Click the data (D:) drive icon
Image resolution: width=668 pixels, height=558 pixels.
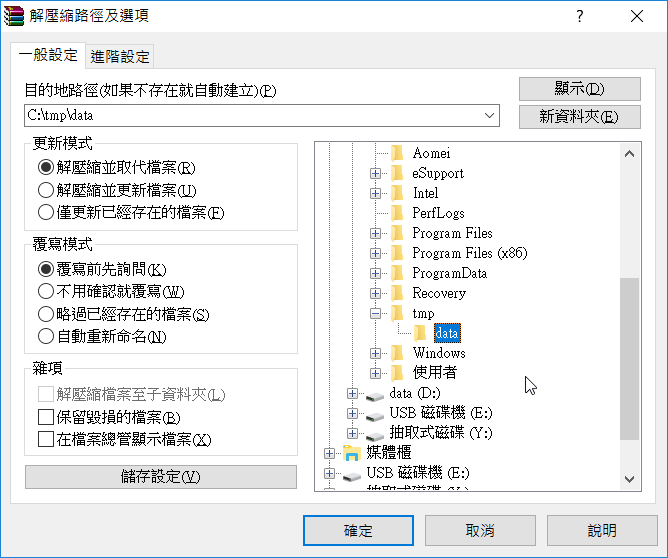(x=374, y=396)
